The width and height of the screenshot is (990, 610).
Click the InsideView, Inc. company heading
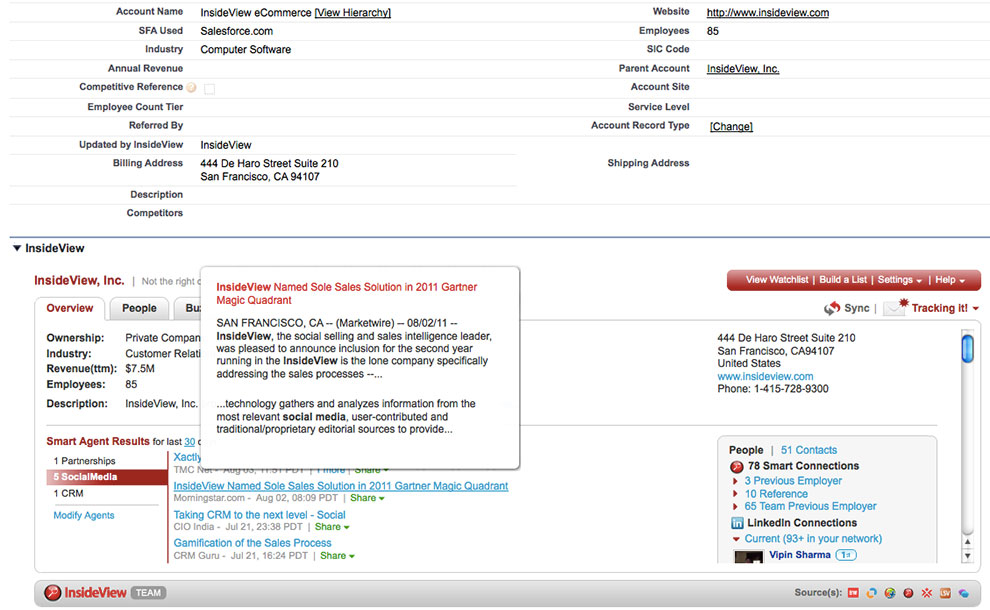click(x=79, y=280)
